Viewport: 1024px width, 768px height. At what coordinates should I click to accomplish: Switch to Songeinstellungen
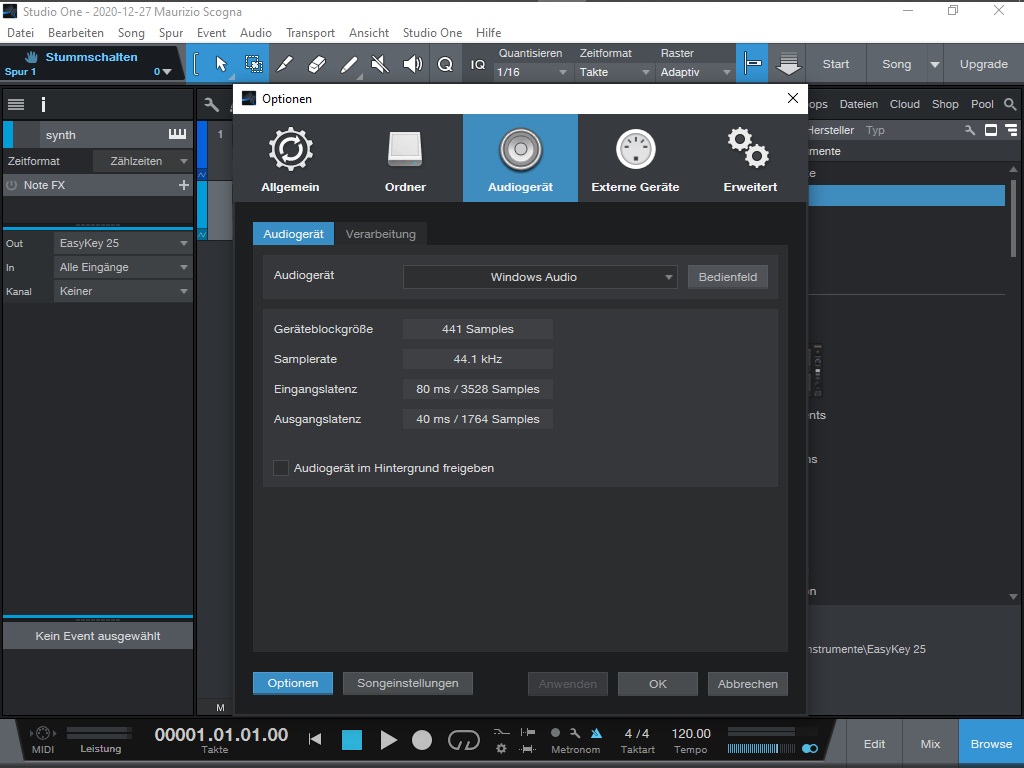(408, 683)
